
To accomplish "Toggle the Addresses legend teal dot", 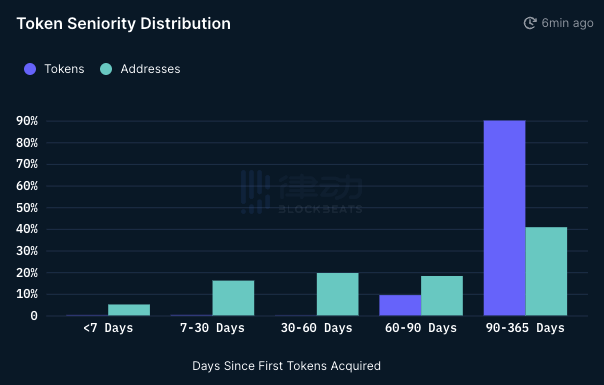I will click(x=106, y=69).
